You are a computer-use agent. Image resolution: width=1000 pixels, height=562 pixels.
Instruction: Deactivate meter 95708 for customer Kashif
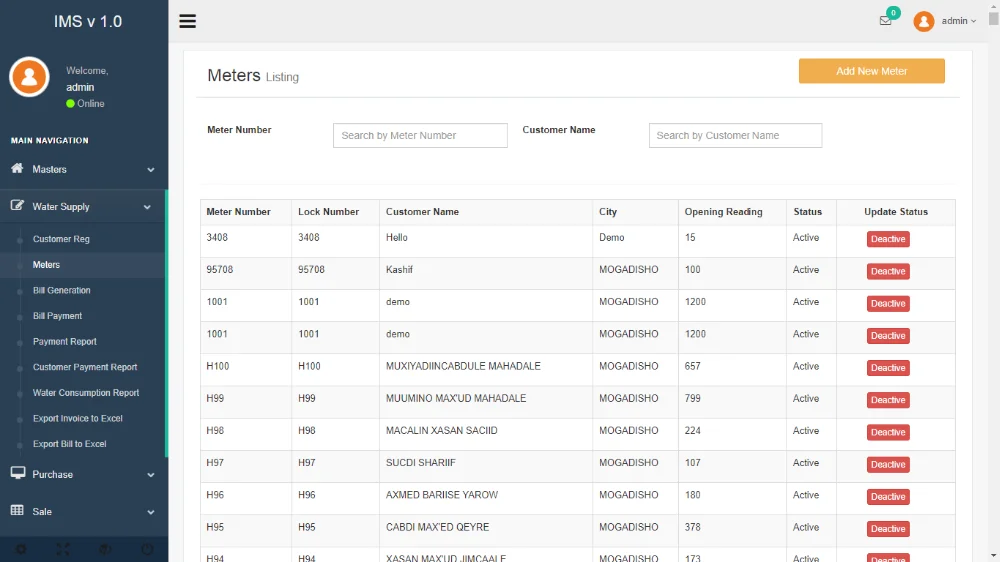click(888, 271)
